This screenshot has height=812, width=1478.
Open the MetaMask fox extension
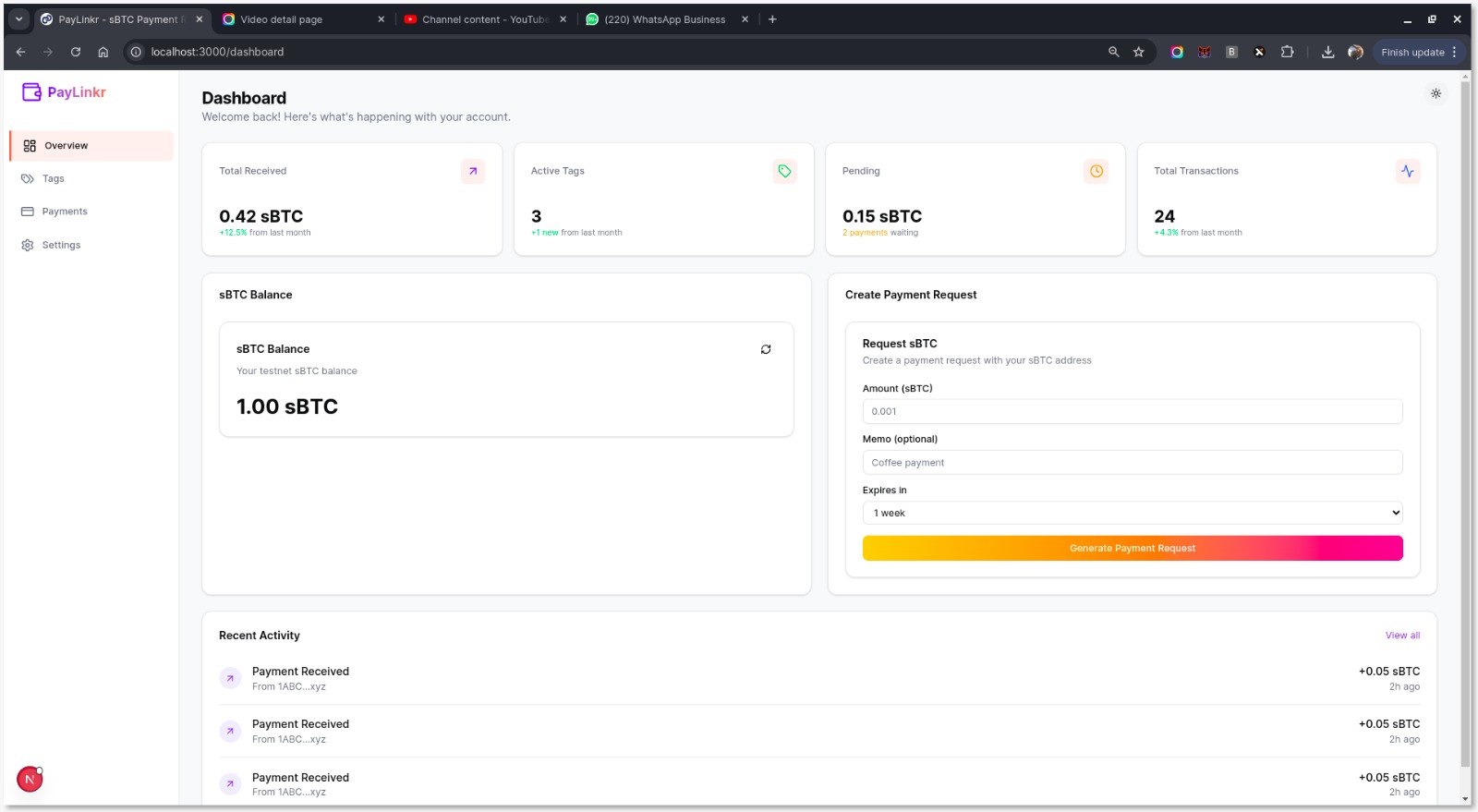[1205, 52]
